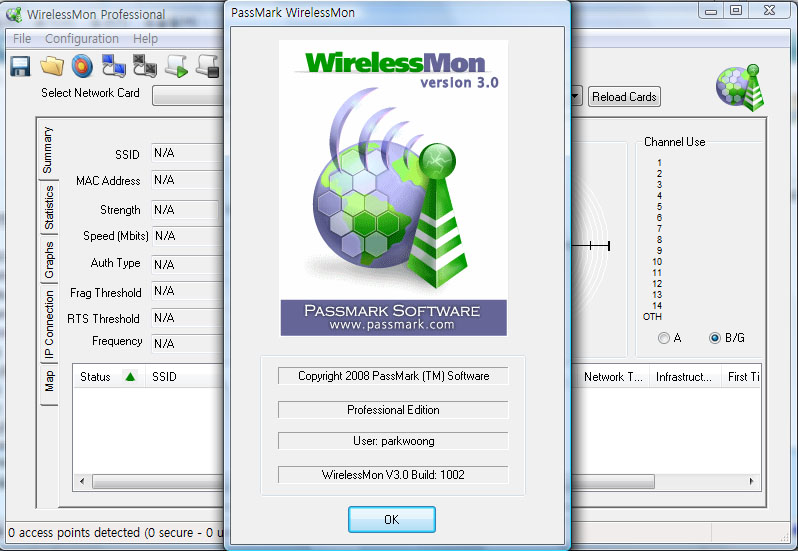Open the yellow folder icon in toolbar

point(52,67)
